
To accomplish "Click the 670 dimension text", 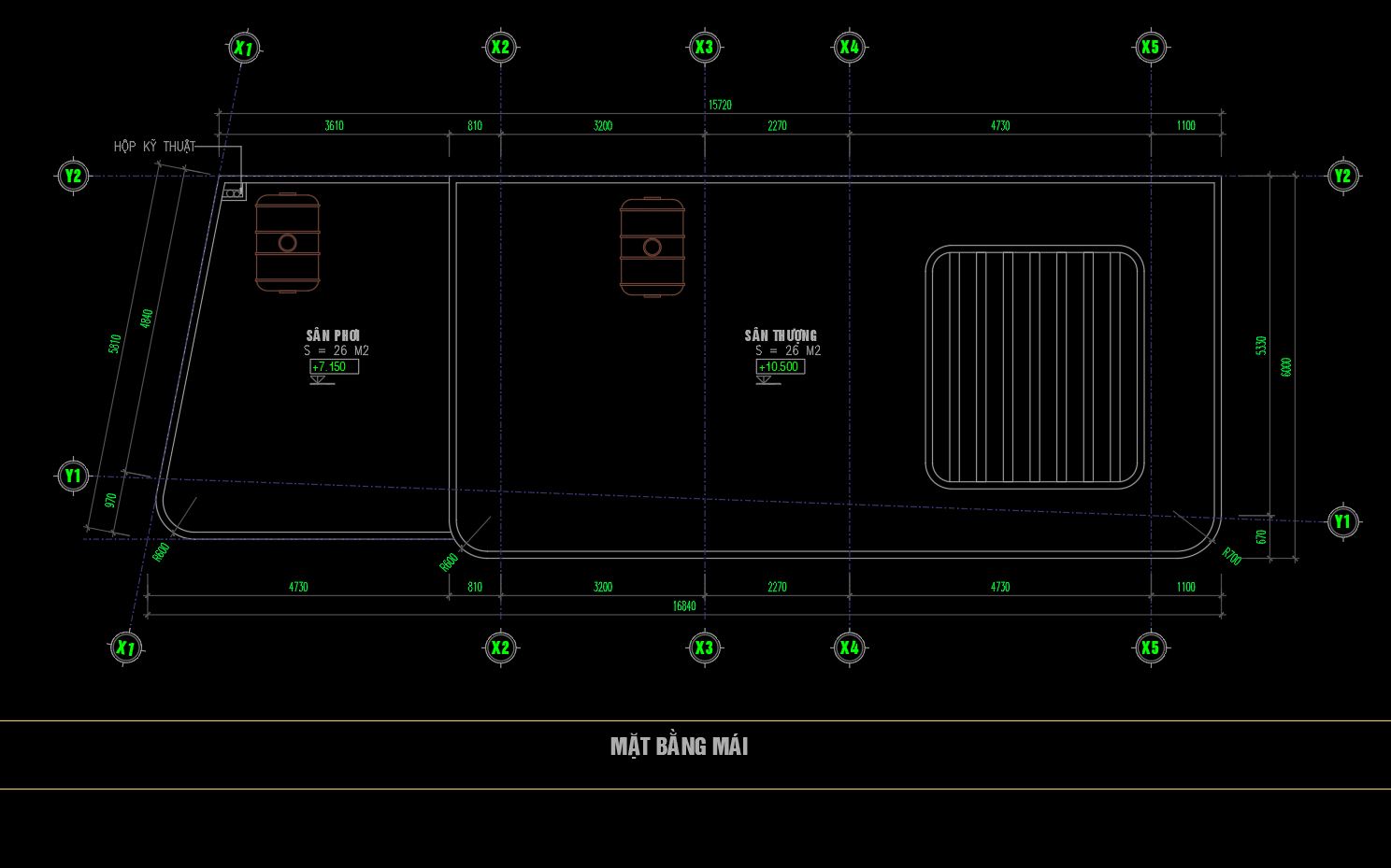I will click(1261, 537).
